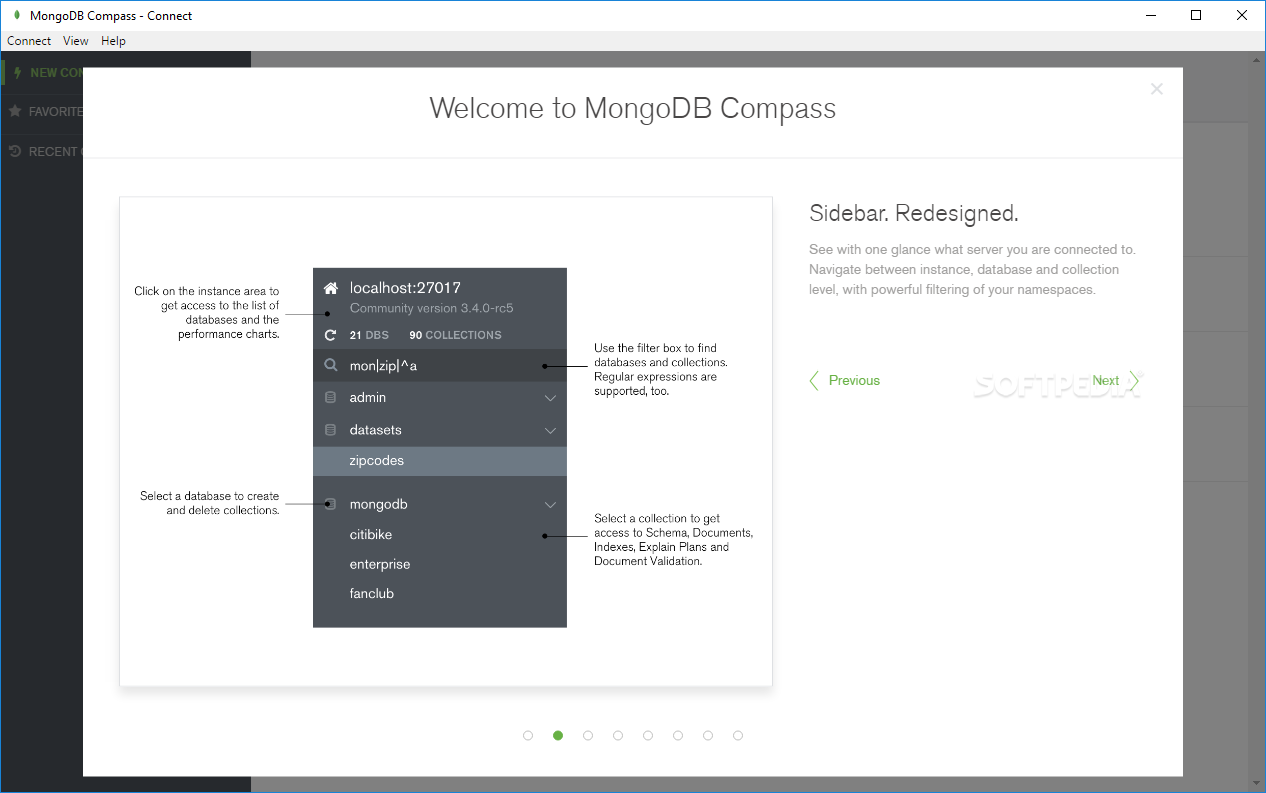Click the Recents history icon
This screenshot has height=793, width=1266.
pyautogui.click(x=15, y=151)
